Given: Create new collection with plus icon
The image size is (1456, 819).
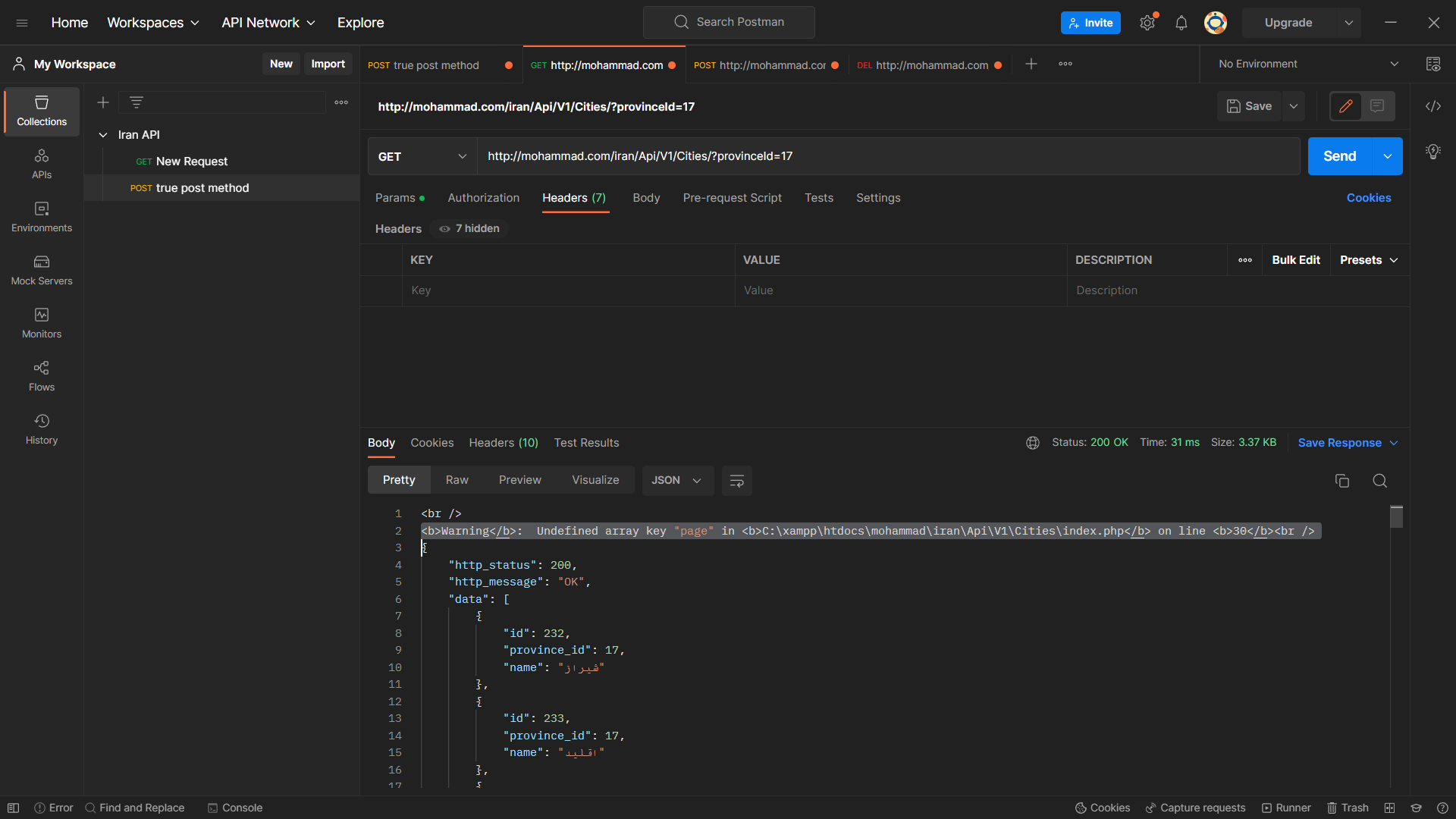Looking at the screenshot, I should click(103, 102).
